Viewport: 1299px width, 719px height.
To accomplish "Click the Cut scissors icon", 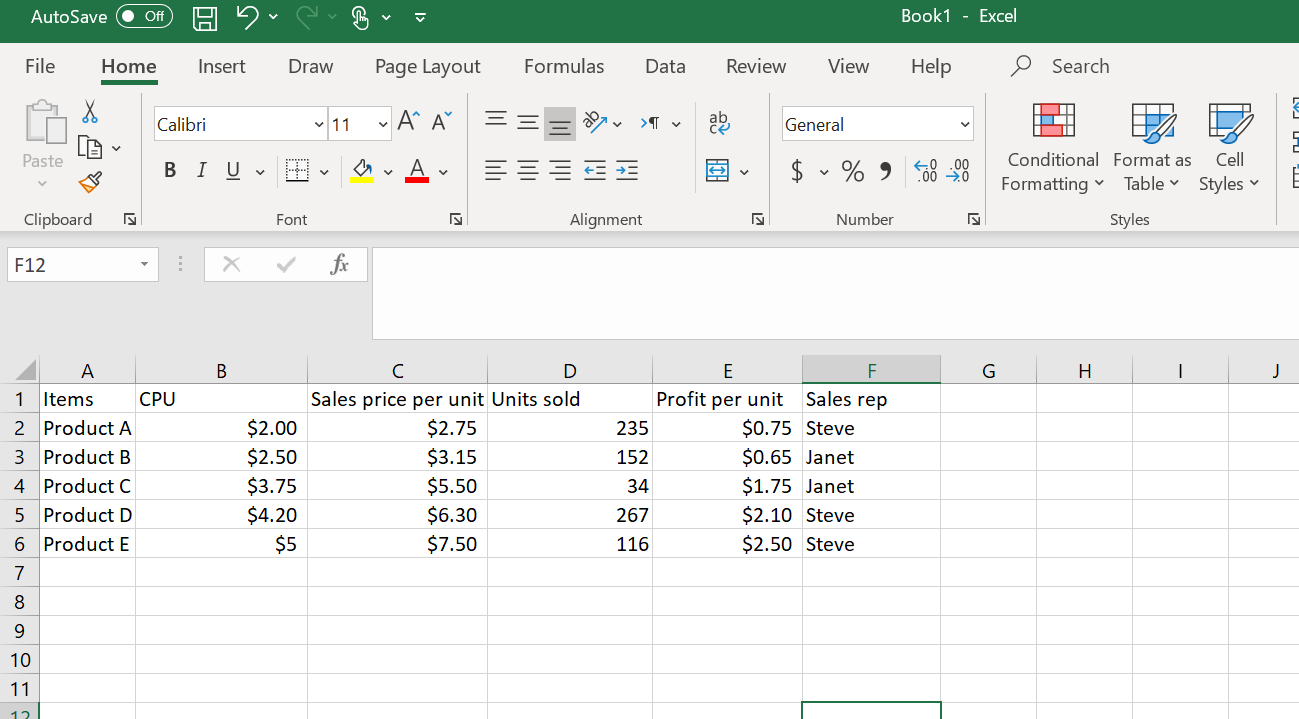I will (x=90, y=111).
